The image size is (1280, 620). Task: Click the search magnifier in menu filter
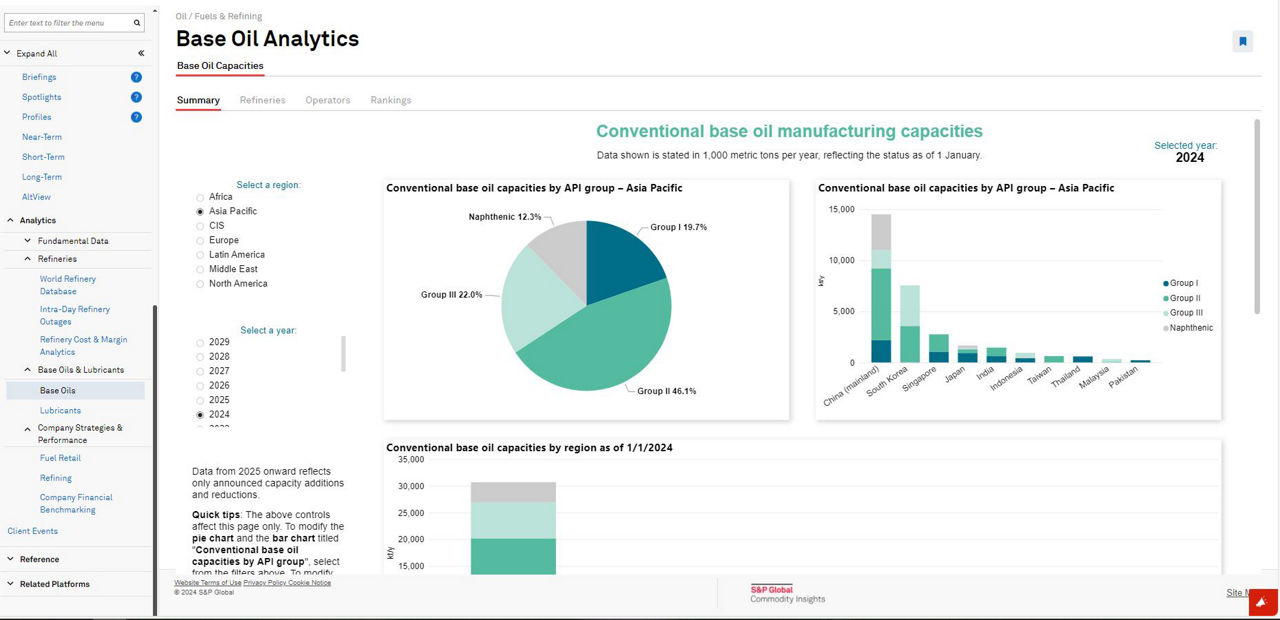pyautogui.click(x=137, y=22)
